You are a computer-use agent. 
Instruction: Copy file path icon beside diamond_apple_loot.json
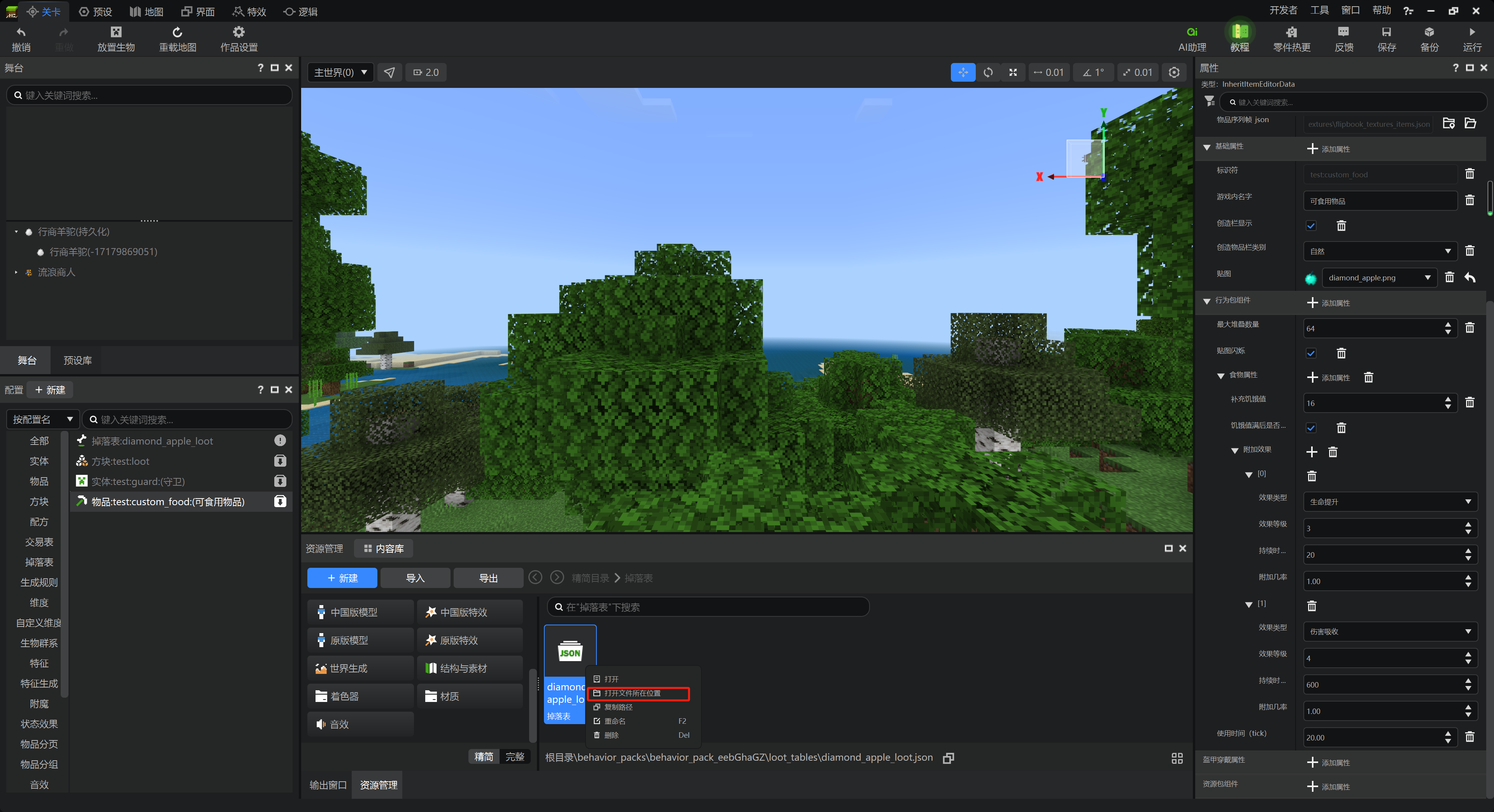[948, 758]
